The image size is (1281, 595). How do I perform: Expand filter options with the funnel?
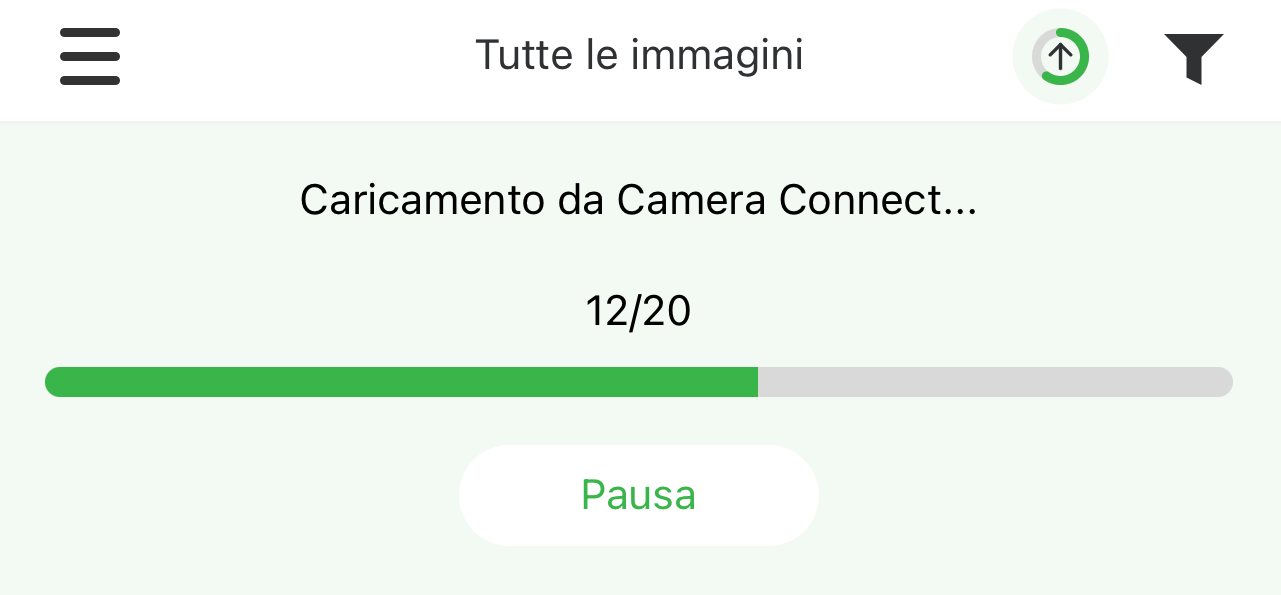tap(1193, 57)
